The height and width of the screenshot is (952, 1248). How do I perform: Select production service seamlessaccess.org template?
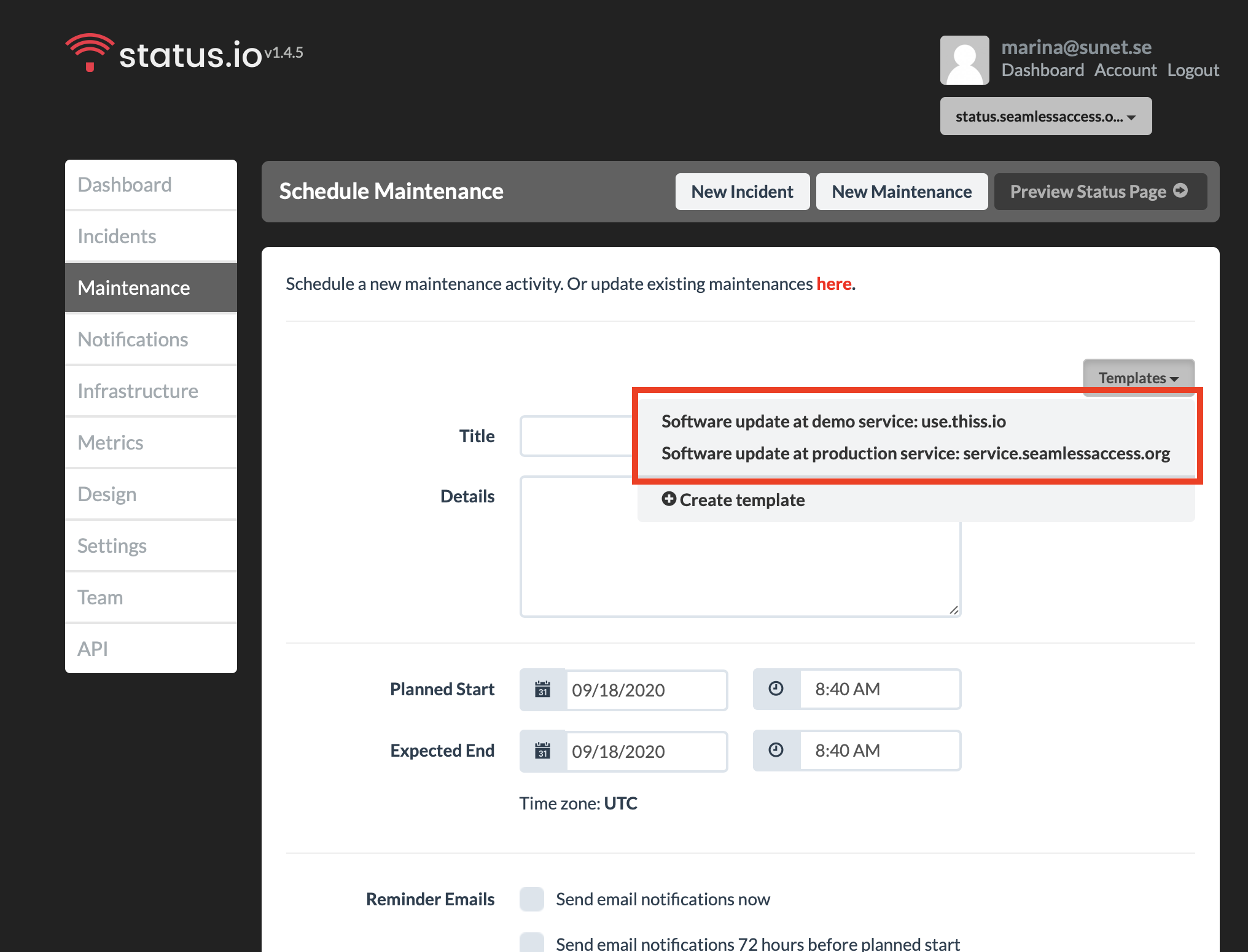pos(916,453)
